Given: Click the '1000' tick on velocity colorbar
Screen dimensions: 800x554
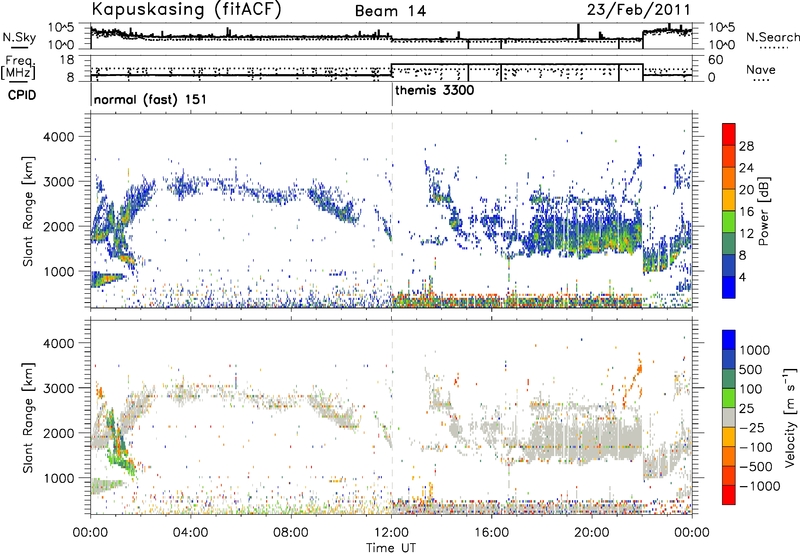Looking at the screenshot, I should coord(755,350).
